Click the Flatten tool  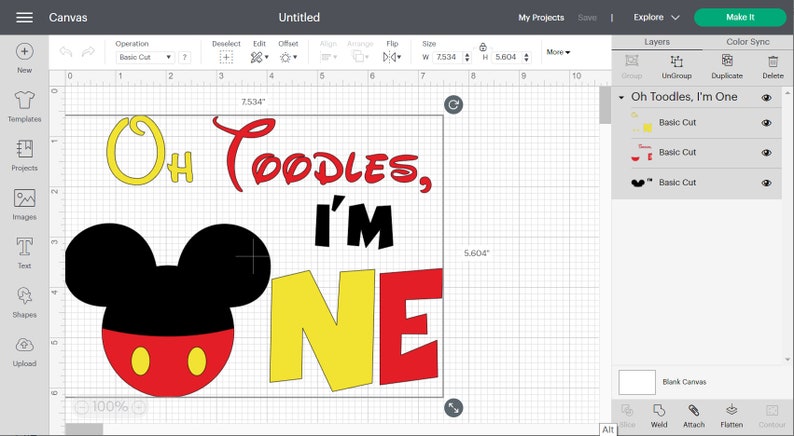pyautogui.click(x=731, y=415)
